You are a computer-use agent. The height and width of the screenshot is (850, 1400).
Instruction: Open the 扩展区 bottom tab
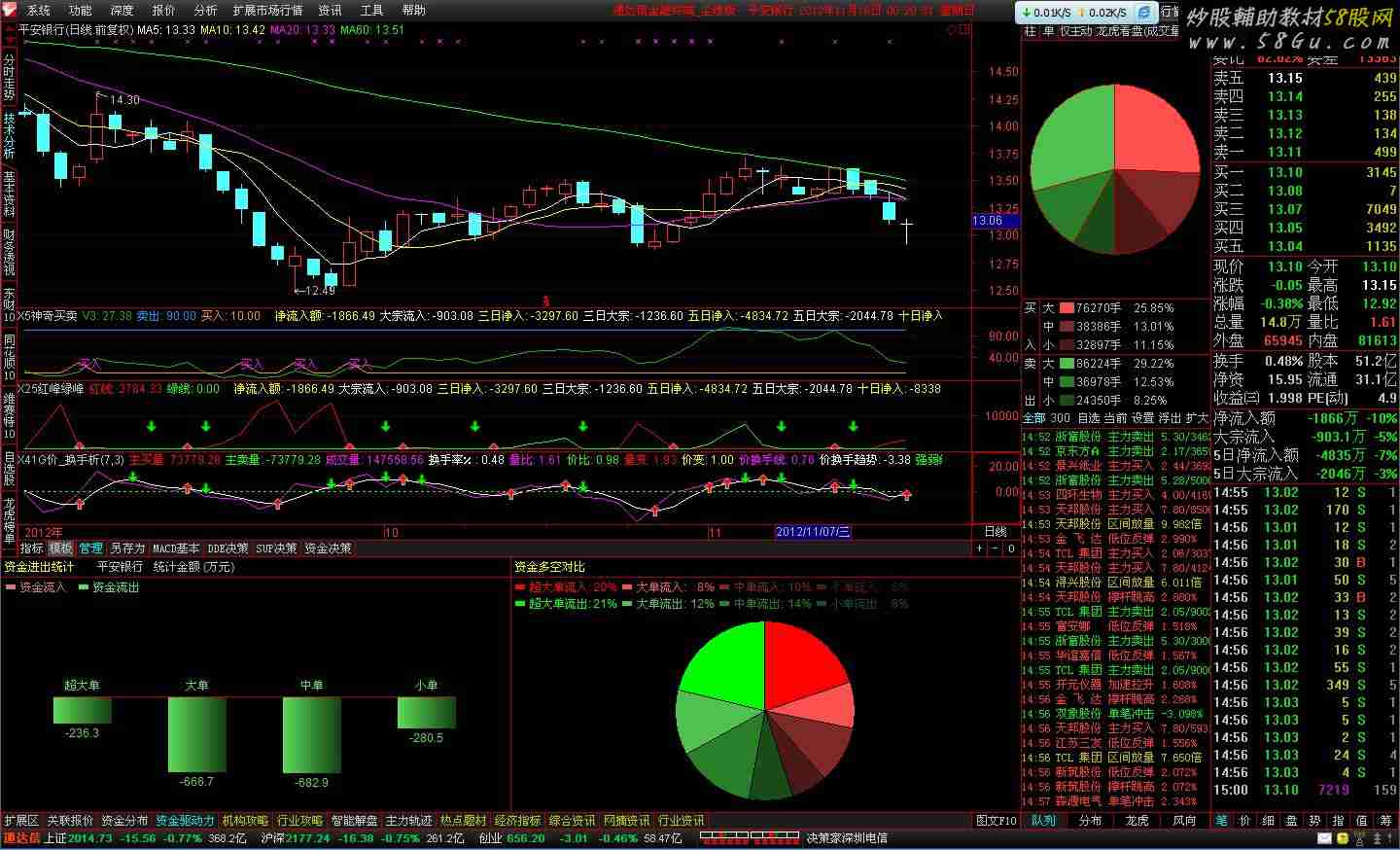(21, 821)
